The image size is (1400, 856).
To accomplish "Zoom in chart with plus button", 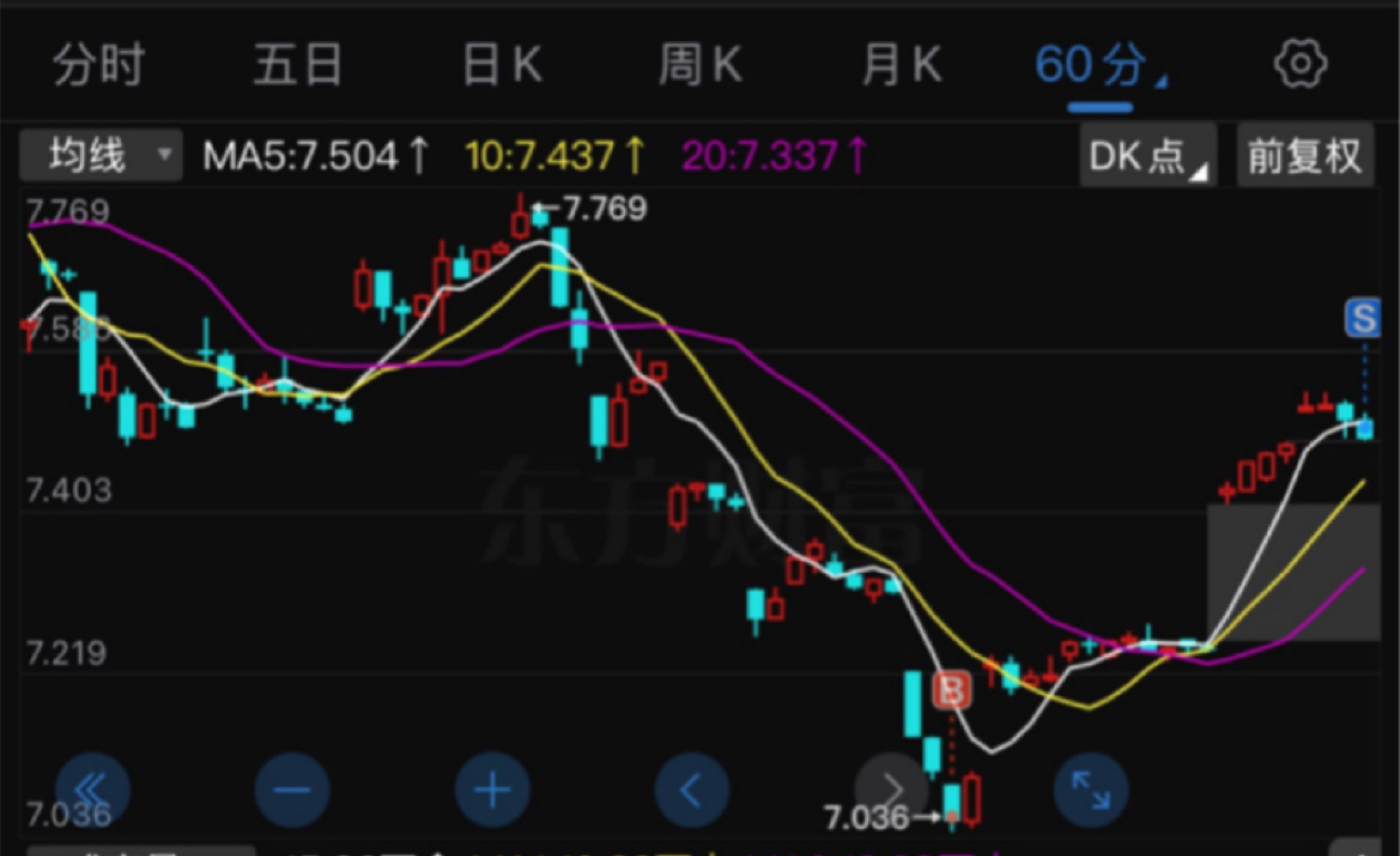I will point(492,790).
